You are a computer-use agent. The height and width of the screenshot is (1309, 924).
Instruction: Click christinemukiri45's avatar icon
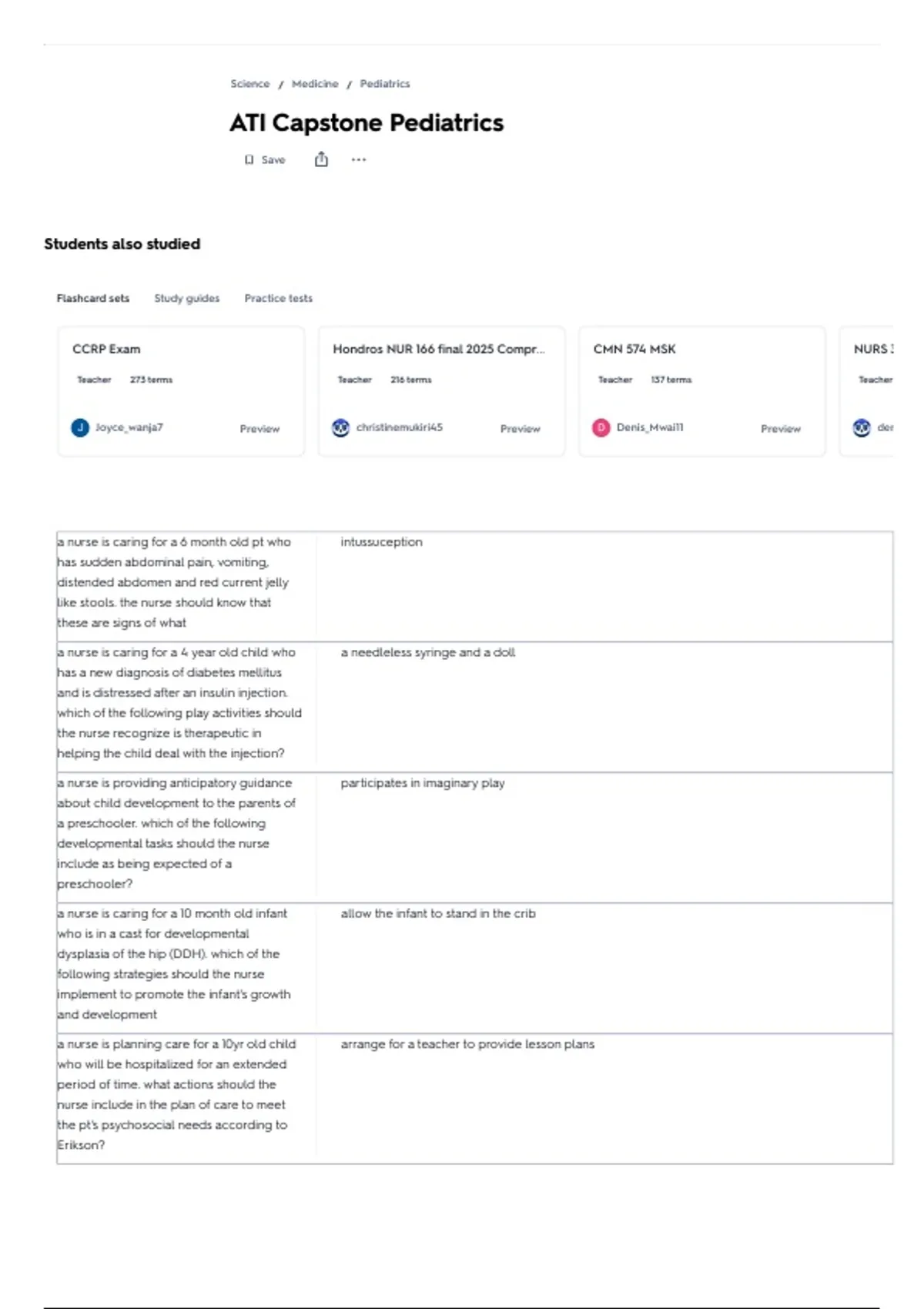340,427
